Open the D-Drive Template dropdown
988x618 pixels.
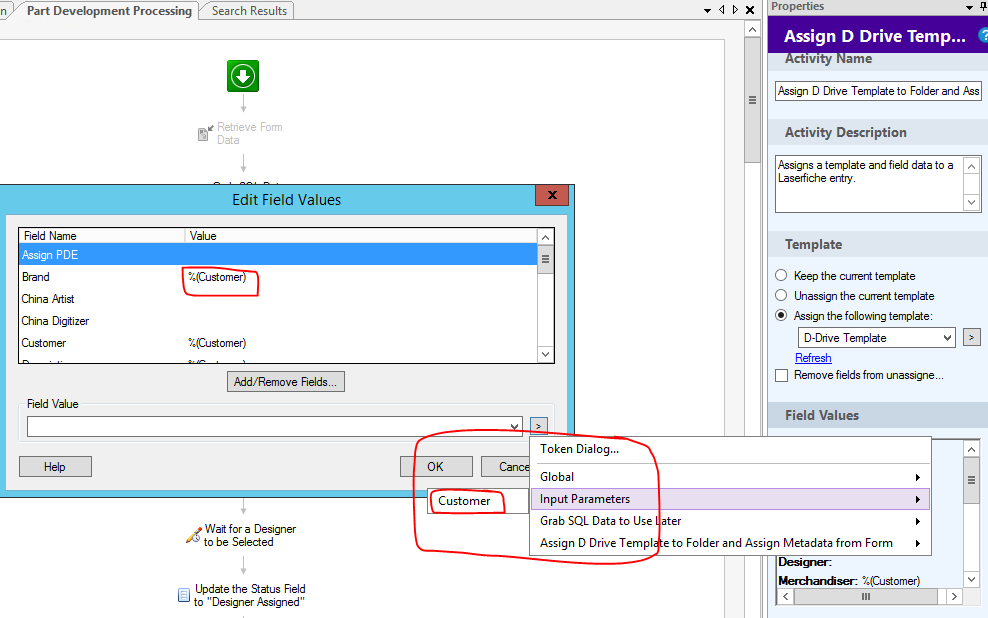[947, 338]
